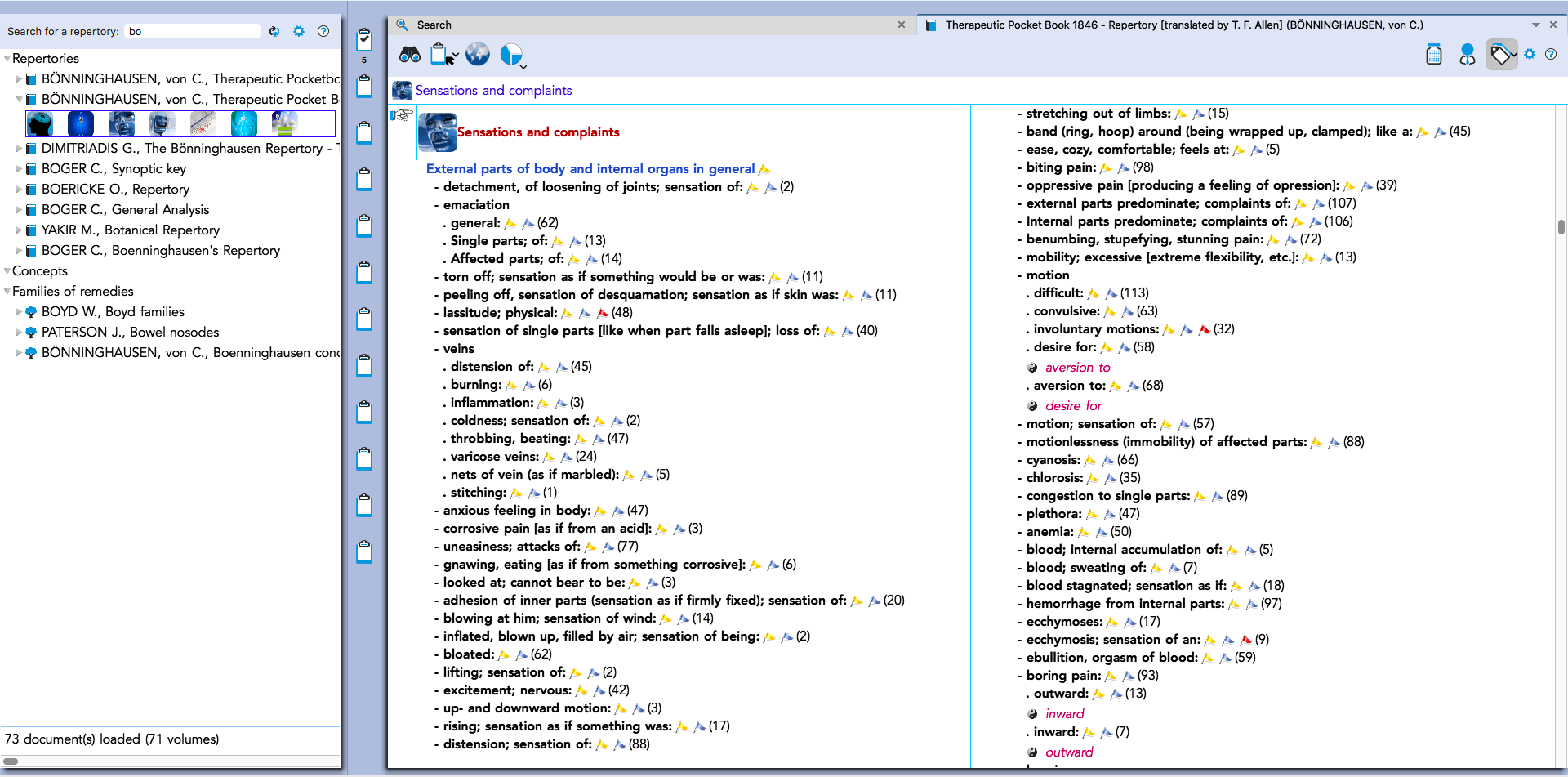Expand PATERSON J., Bowel nosodes node
This screenshot has height=777, width=1568.
click(x=20, y=333)
